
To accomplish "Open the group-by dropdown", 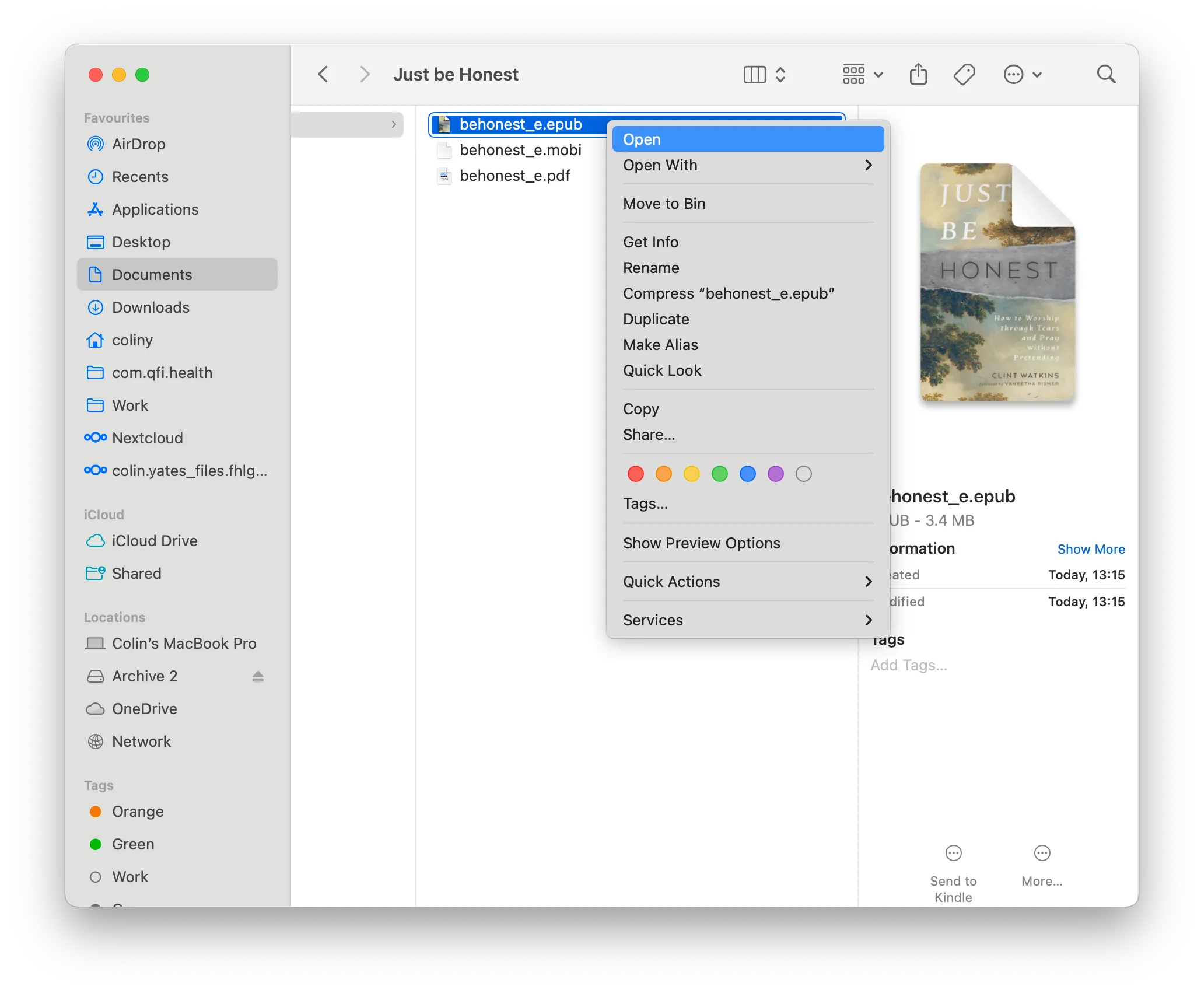I will tap(863, 75).
